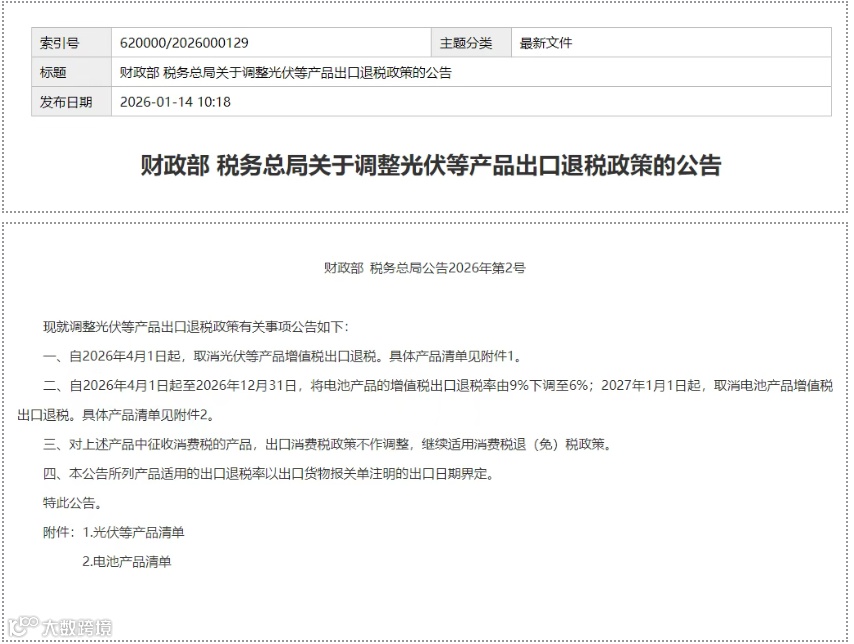Screen dimensions: 854x644
Task: Click the 索引号 label cell
Action: (x=71, y=42)
